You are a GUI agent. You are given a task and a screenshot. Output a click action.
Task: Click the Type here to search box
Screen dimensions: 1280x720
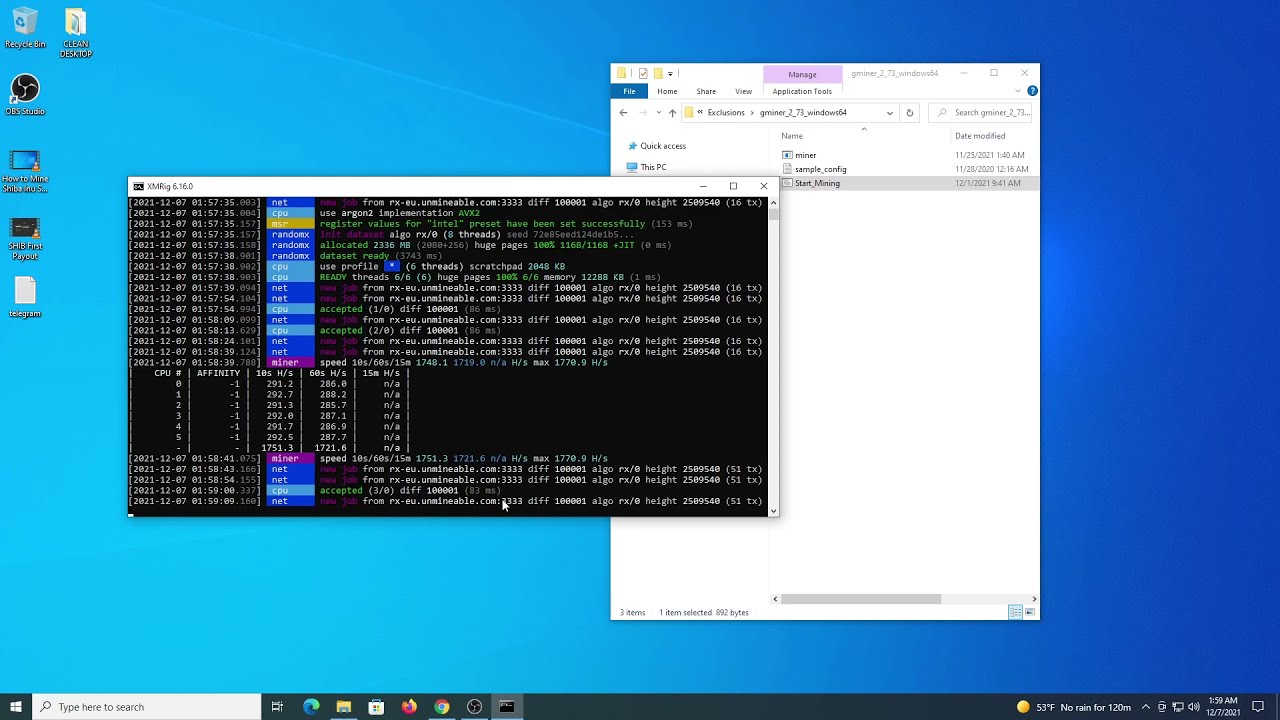pos(147,707)
